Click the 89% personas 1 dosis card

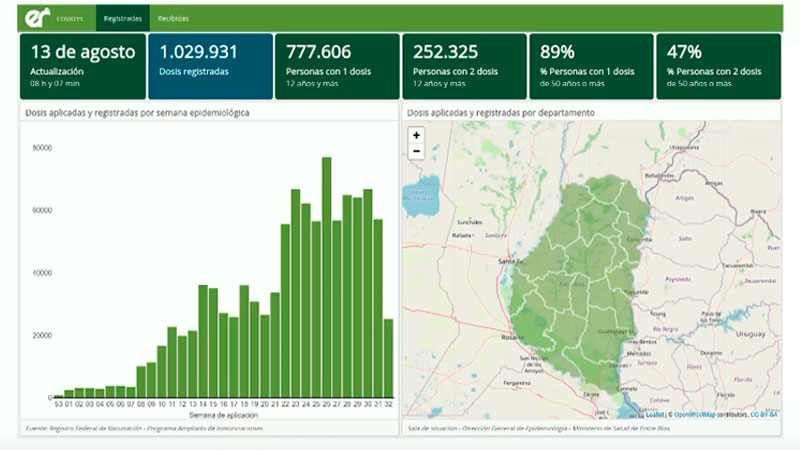click(x=590, y=66)
